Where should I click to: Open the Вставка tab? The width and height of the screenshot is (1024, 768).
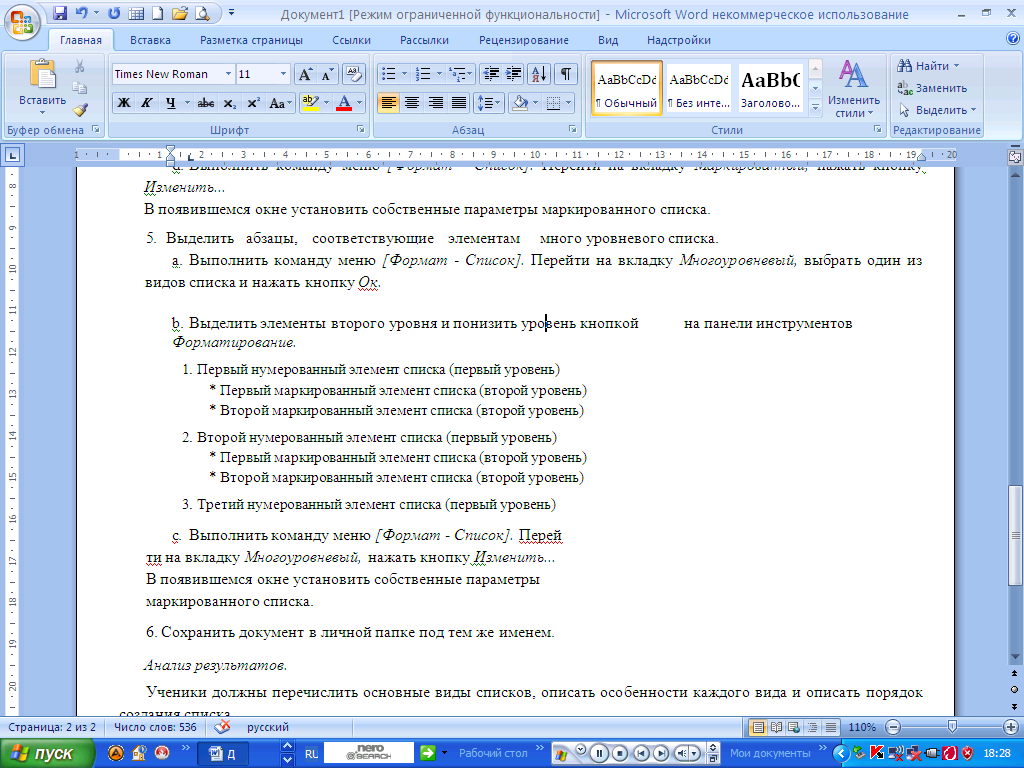point(150,40)
